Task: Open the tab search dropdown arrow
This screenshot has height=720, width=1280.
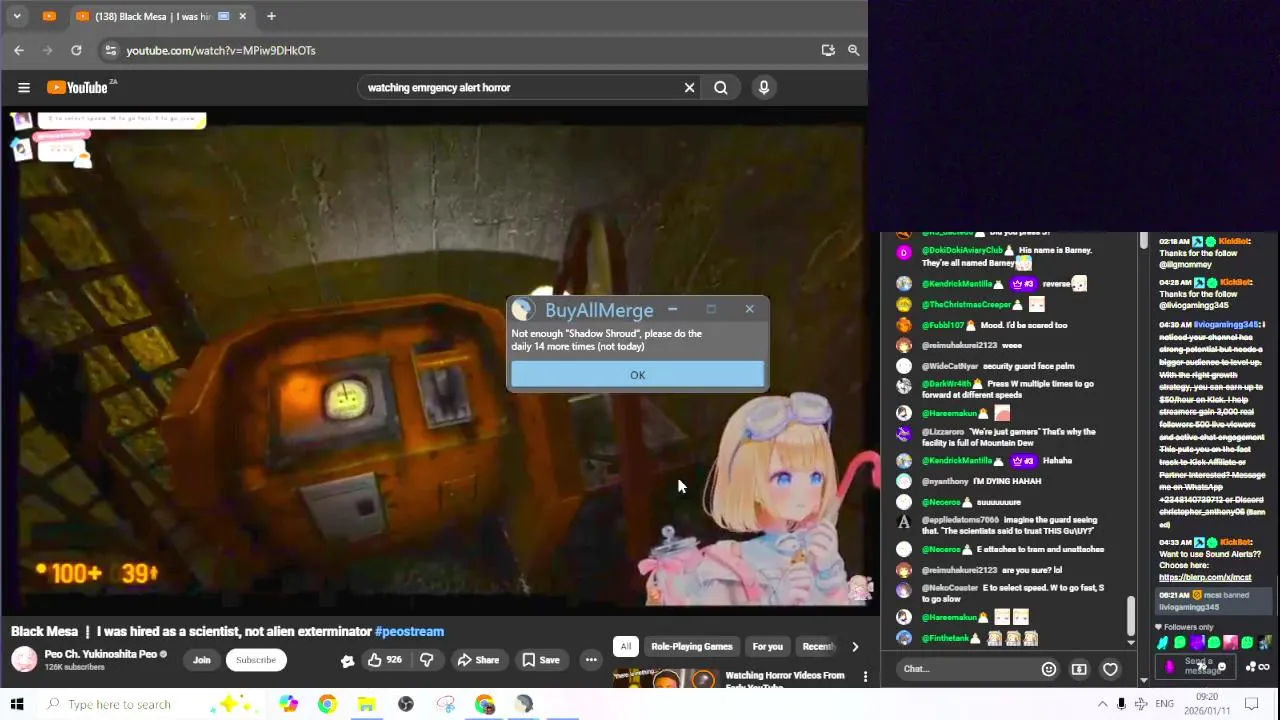Action: (17, 16)
